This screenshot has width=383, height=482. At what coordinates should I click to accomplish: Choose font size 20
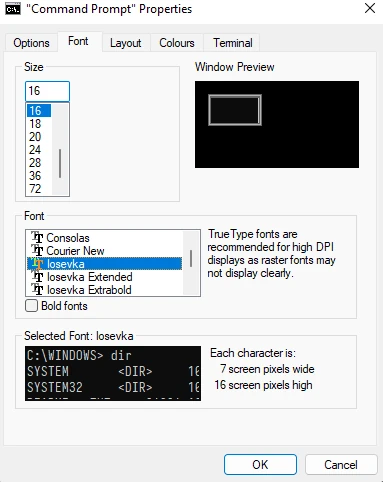(39, 137)
